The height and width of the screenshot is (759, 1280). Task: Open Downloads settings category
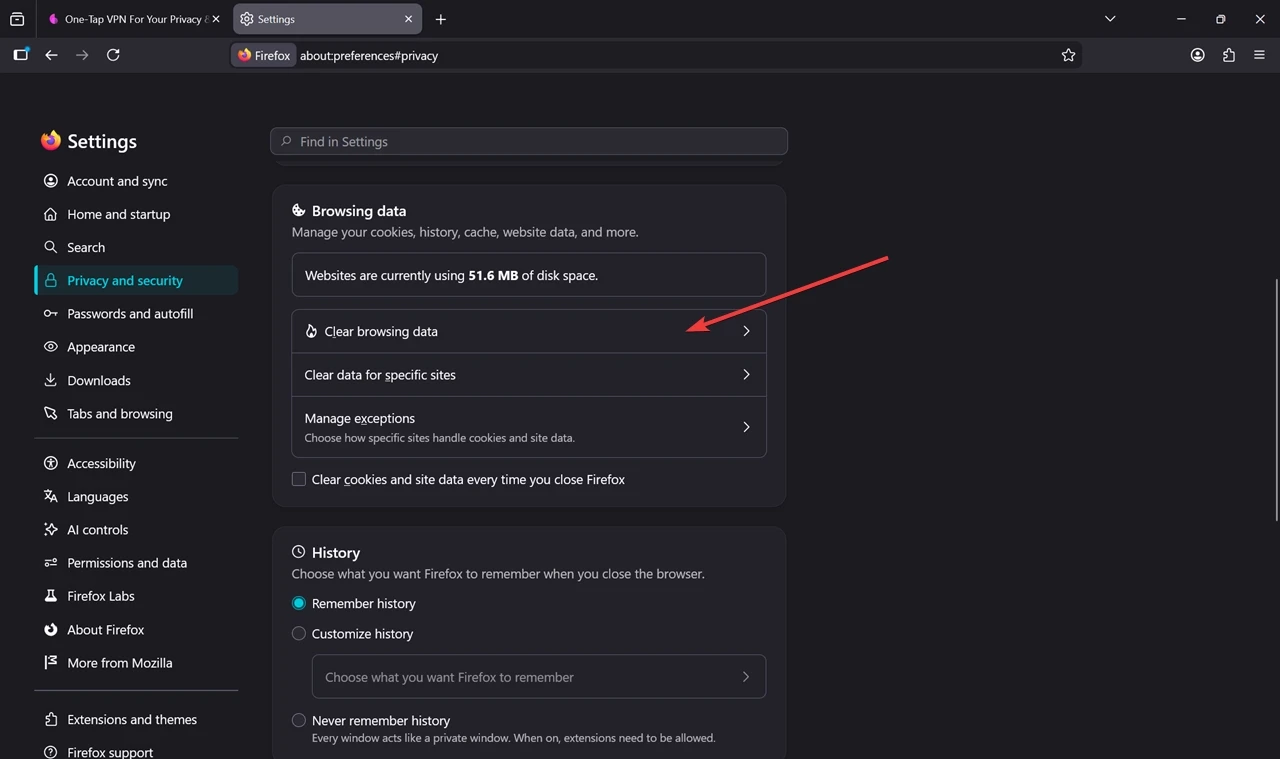pyautogui.click(x=136, y=380)
